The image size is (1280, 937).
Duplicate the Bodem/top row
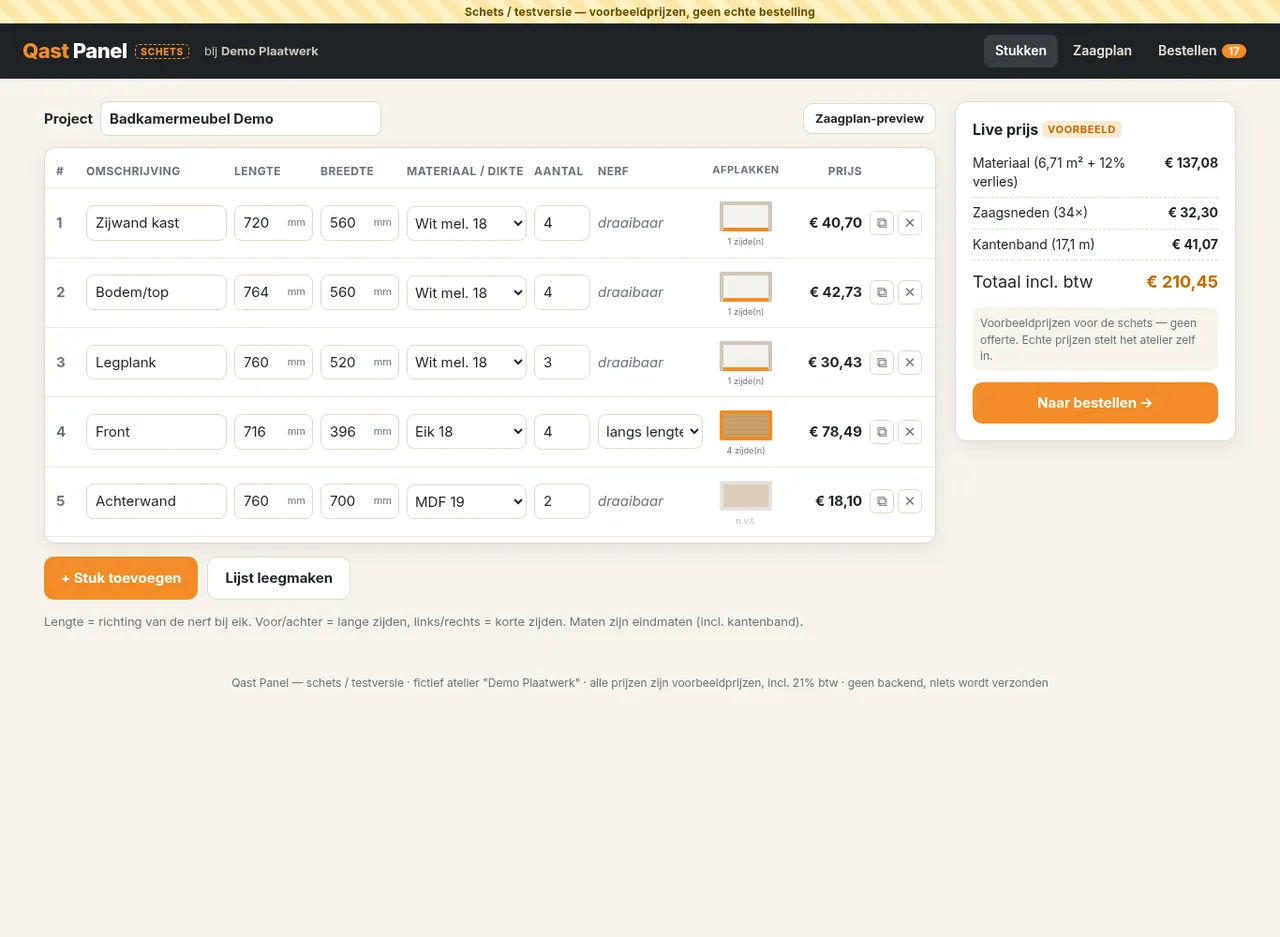pyautogui.click(x=882, y=292)
